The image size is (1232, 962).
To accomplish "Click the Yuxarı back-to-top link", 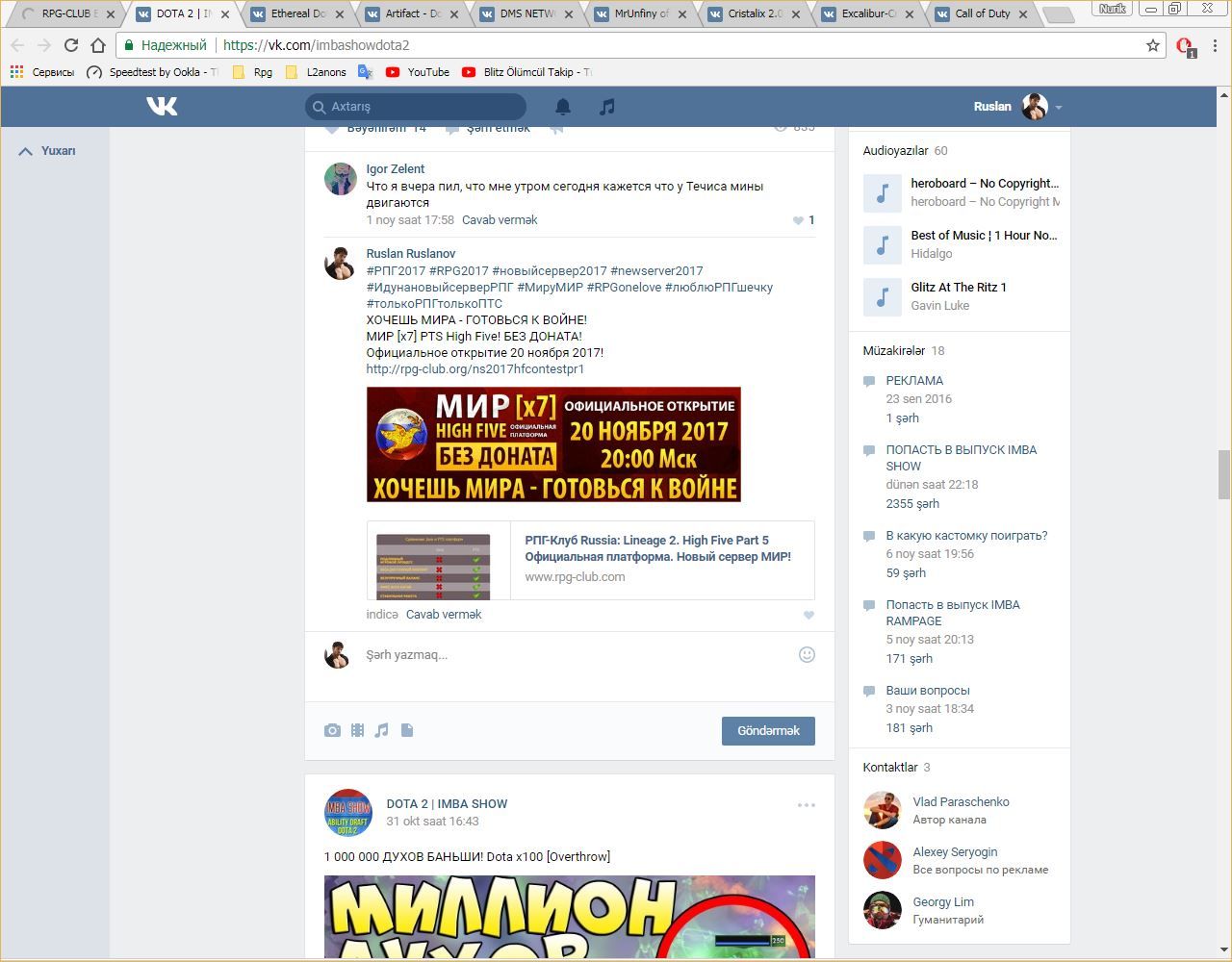I will (47, 151).
